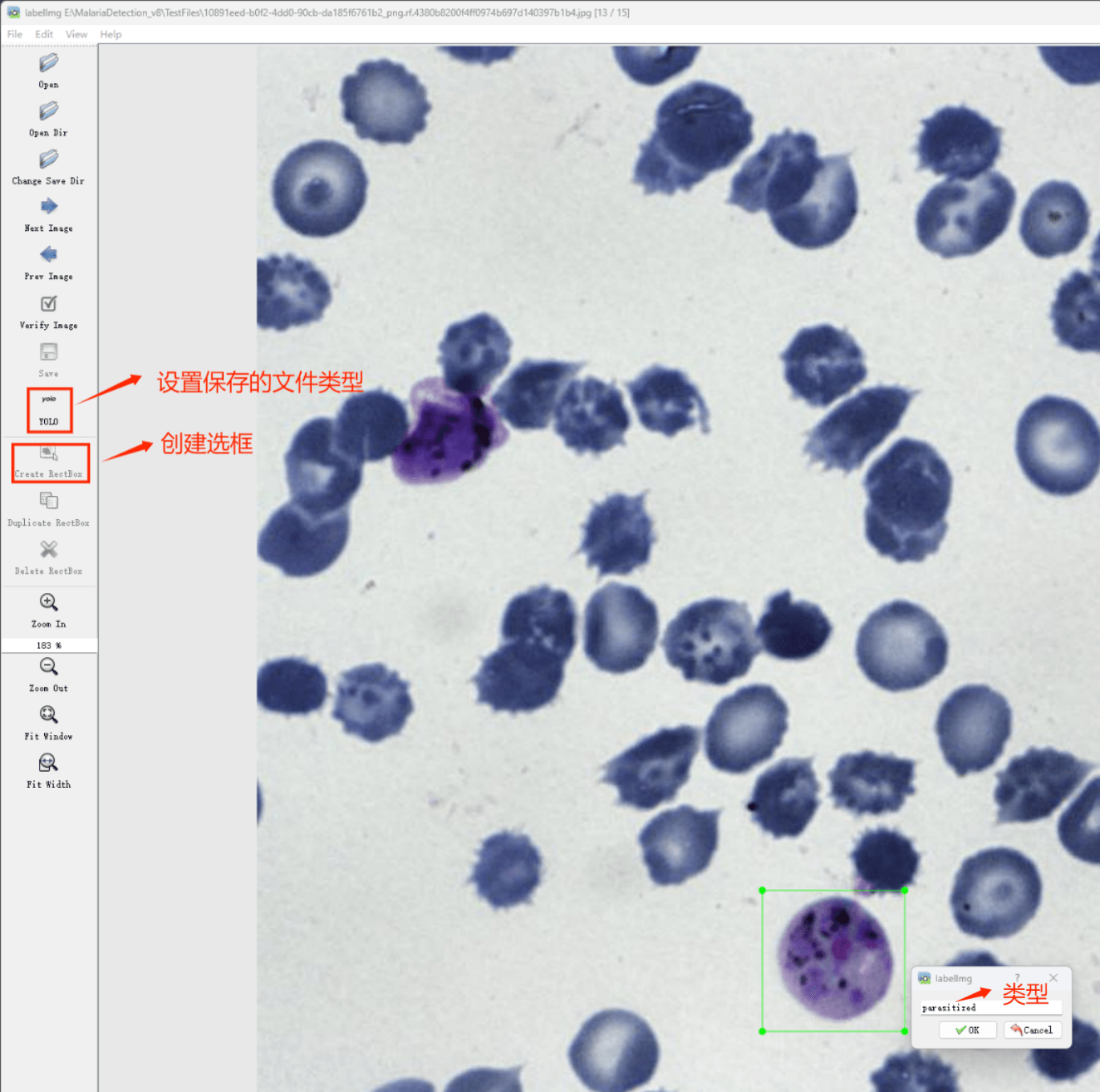Click the Open file icon
The width and height of the screenshot is (1100, 1092).
48,63
